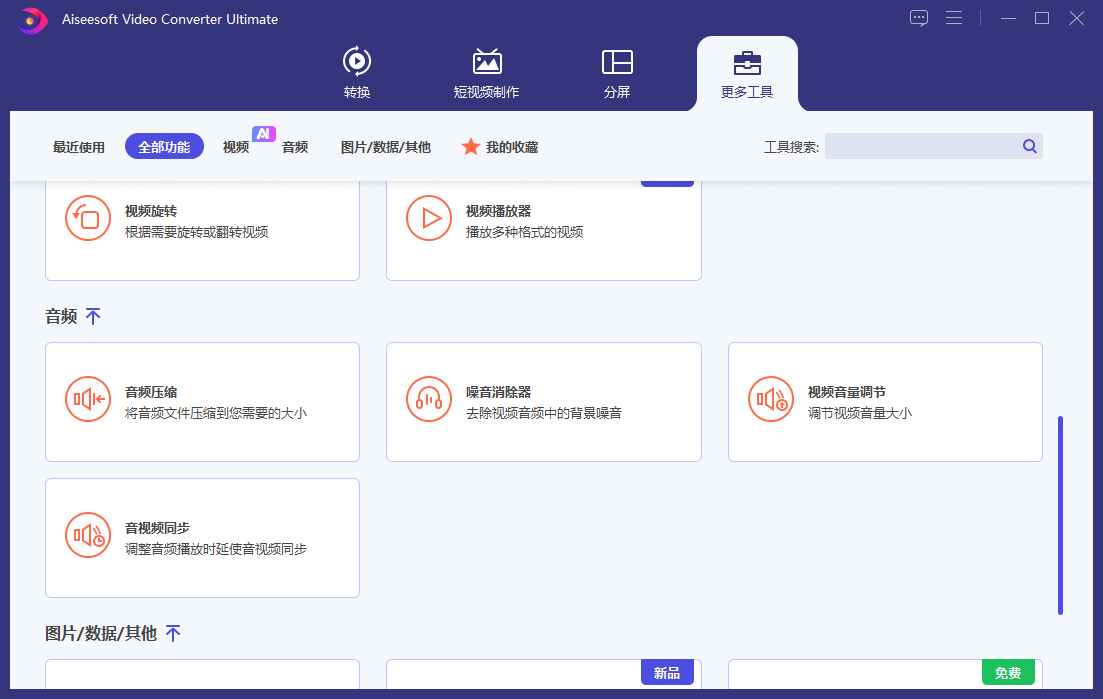The width and height of the screenshot is (1103, 699).
Task: Open the 噪音消除器 headphone icon
Action: click(429, 400)
